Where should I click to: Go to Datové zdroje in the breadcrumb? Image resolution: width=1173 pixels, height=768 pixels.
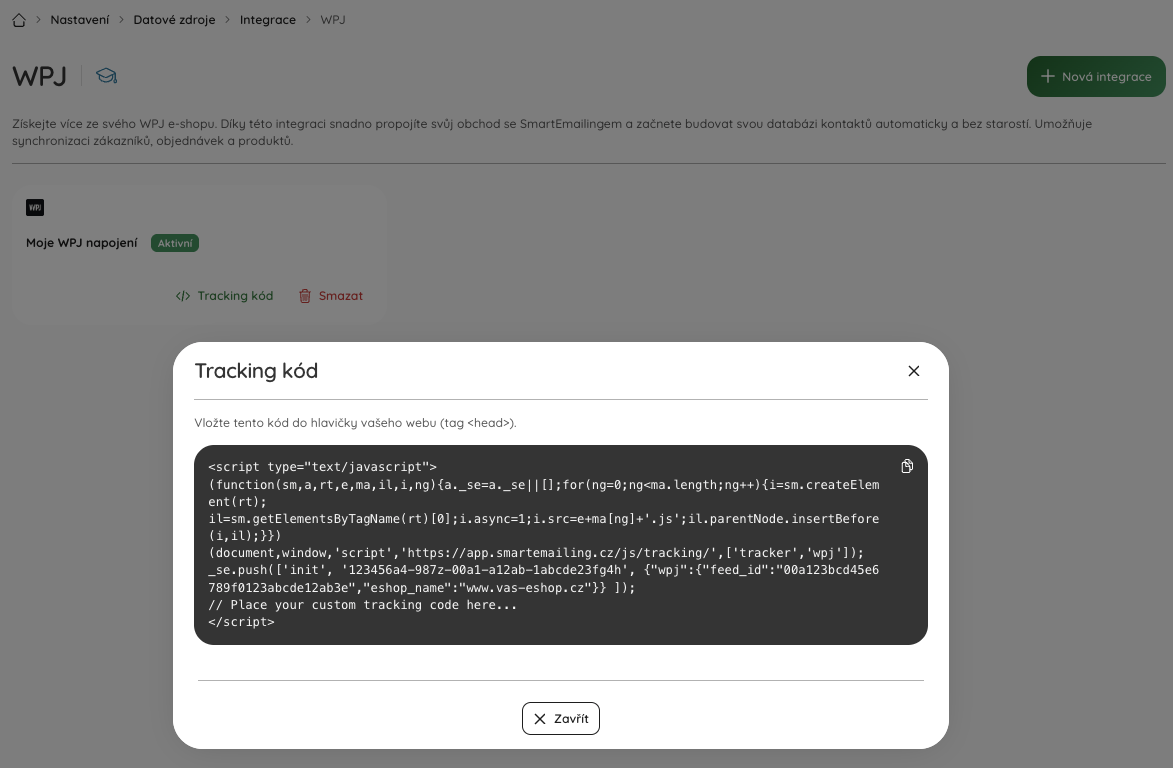(174, 20)
